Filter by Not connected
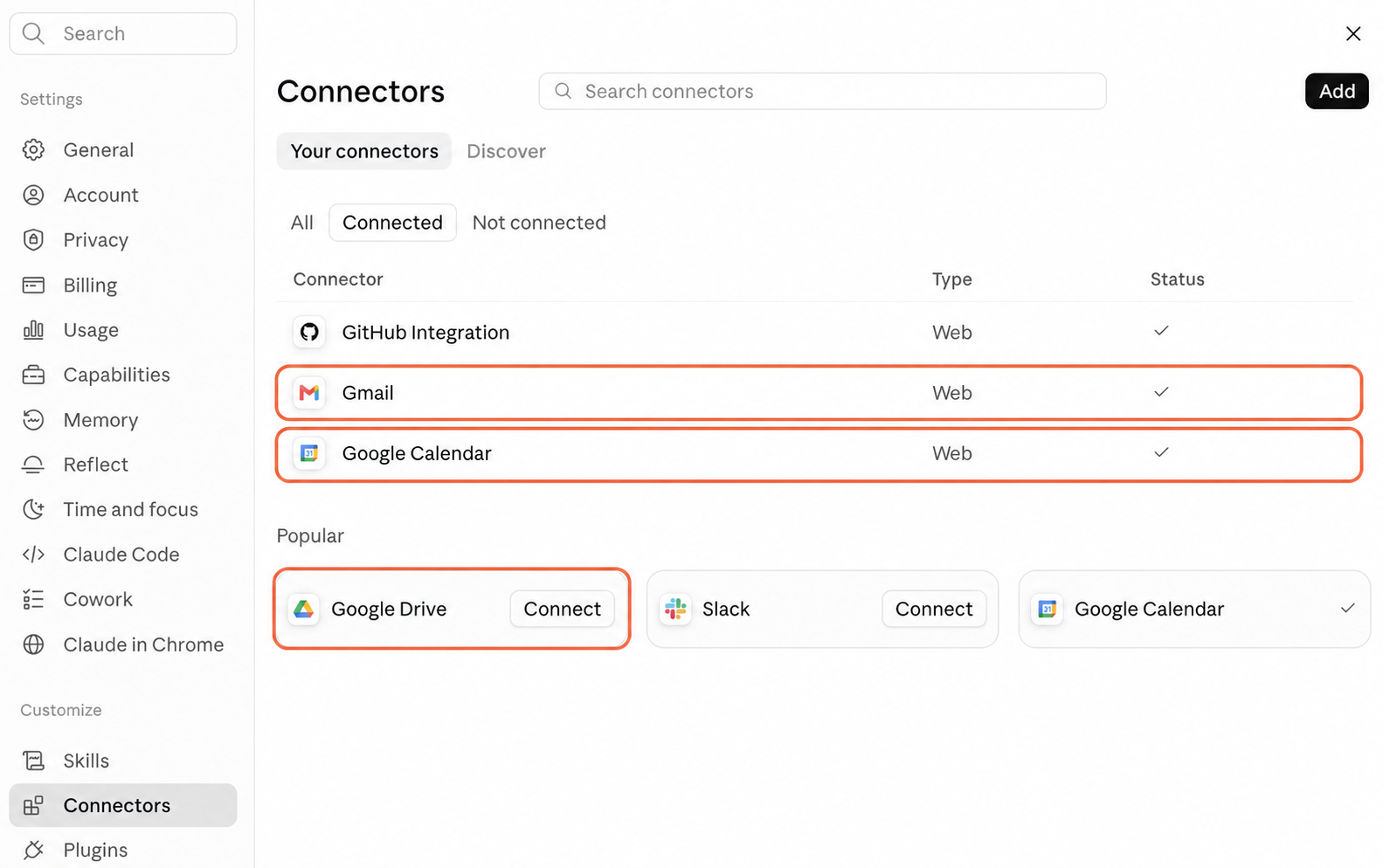Image resolution: width=1383 pixels, height=868 pixels. 539,223
